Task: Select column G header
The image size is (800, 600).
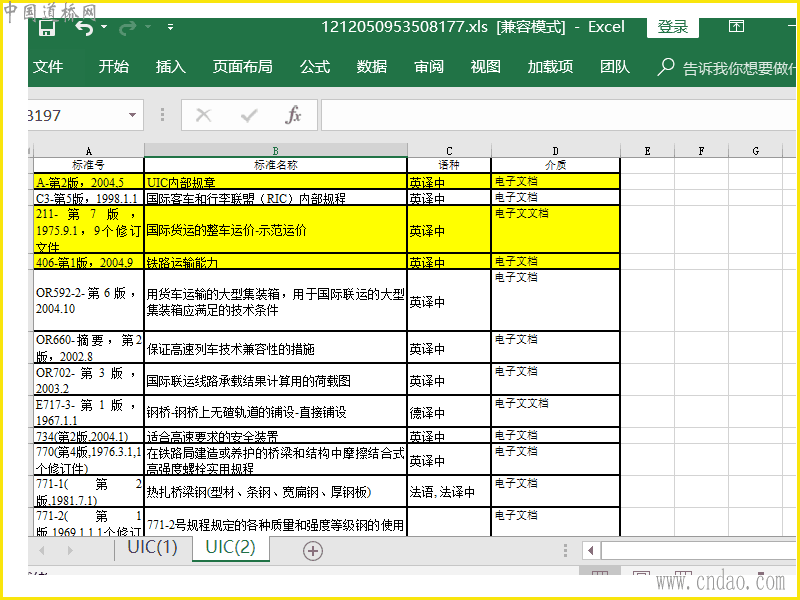Action: coord(756,151)
